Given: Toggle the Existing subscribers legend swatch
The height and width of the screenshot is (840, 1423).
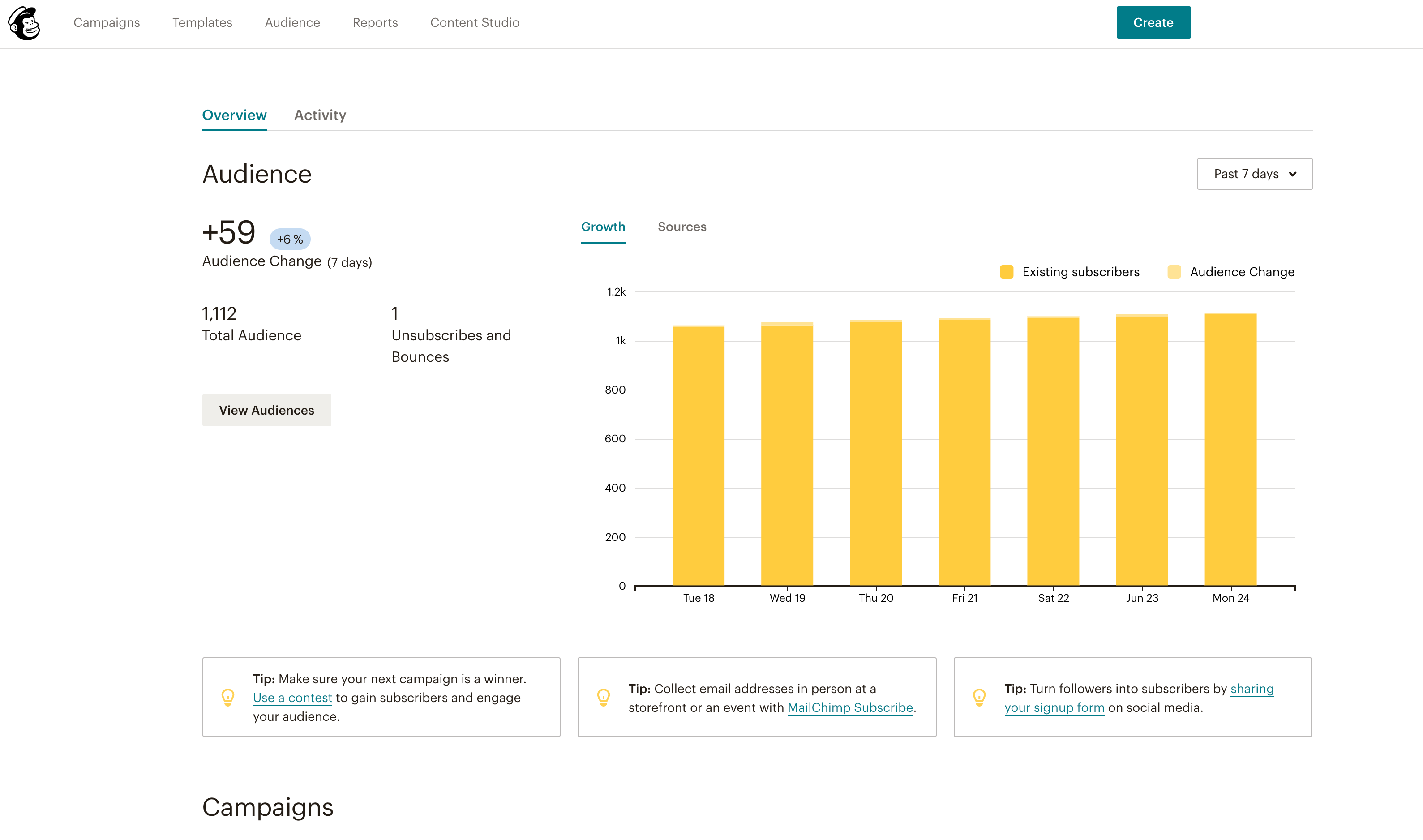Looking at the screenshot, I should 1007,272.
